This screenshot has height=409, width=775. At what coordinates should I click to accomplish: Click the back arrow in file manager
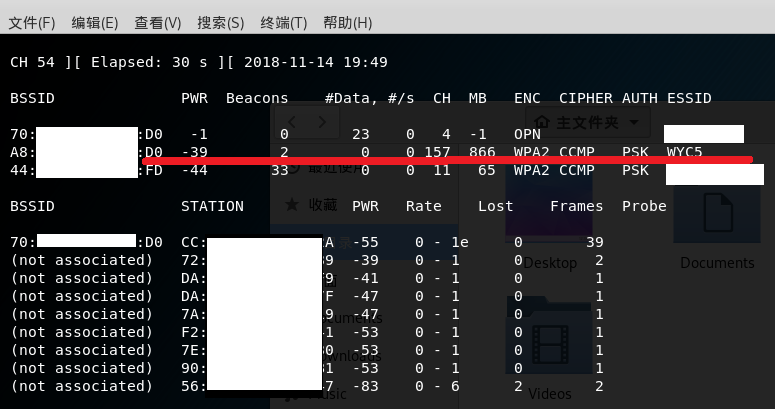coord(292,122)
